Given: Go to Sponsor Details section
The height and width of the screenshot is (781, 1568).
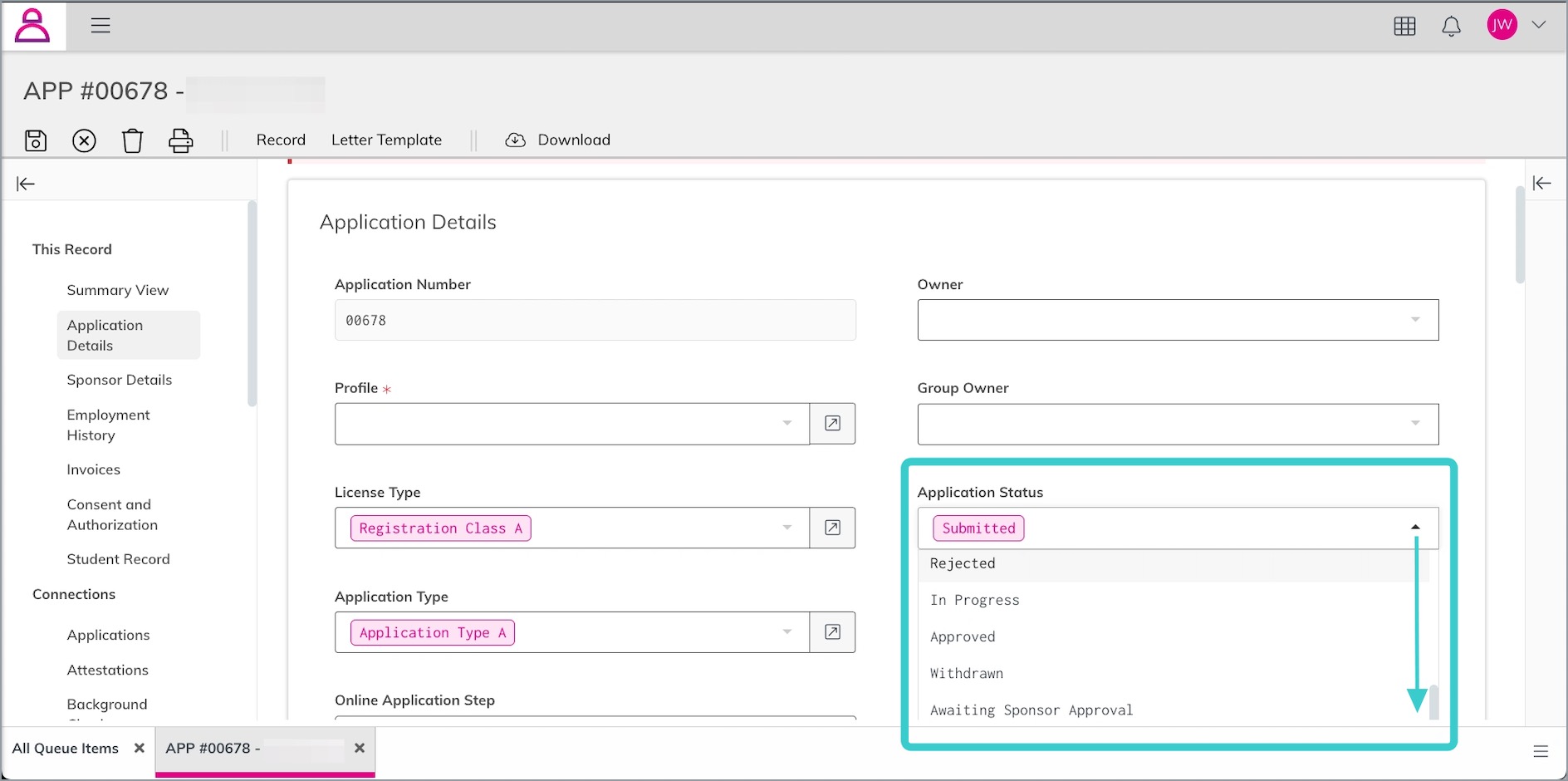Looking at the screenshot, I should pos(120,380).
